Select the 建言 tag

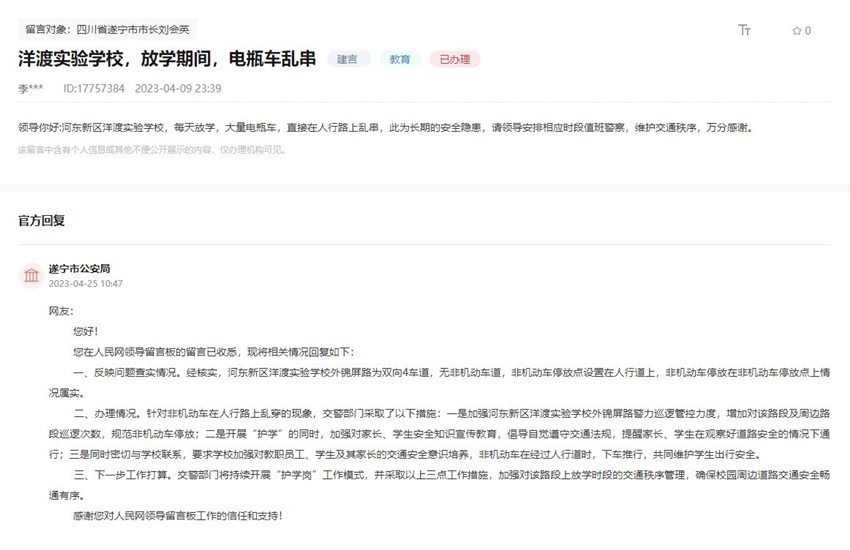pyautogui.click(x=347, y=59)
